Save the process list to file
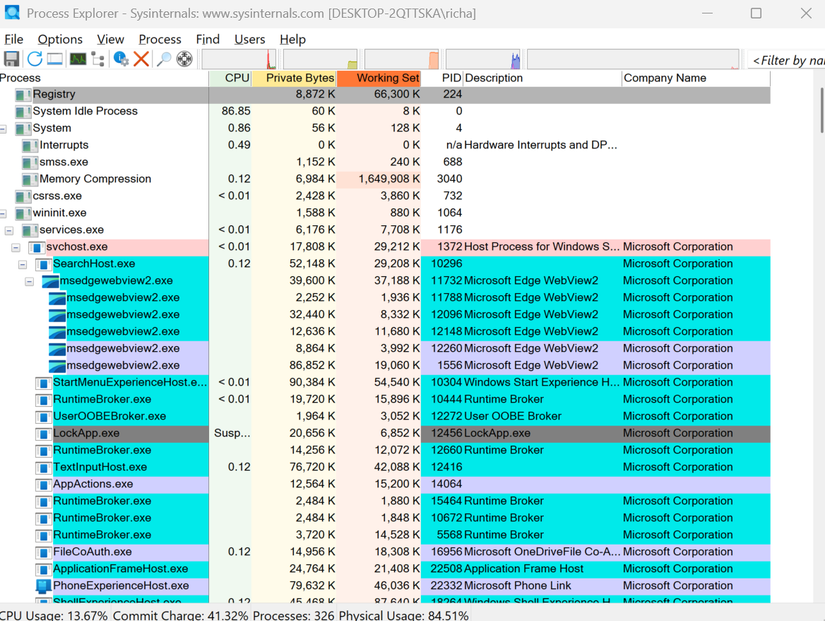This screenshot has height=621, width=825. click(12, 58)
